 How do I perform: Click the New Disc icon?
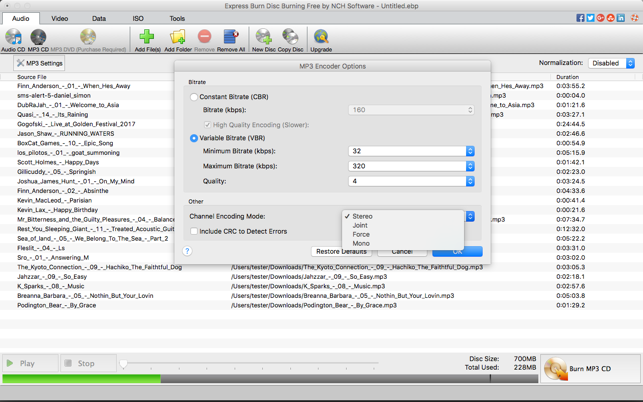pyautogui.click(x=263, y=39)
